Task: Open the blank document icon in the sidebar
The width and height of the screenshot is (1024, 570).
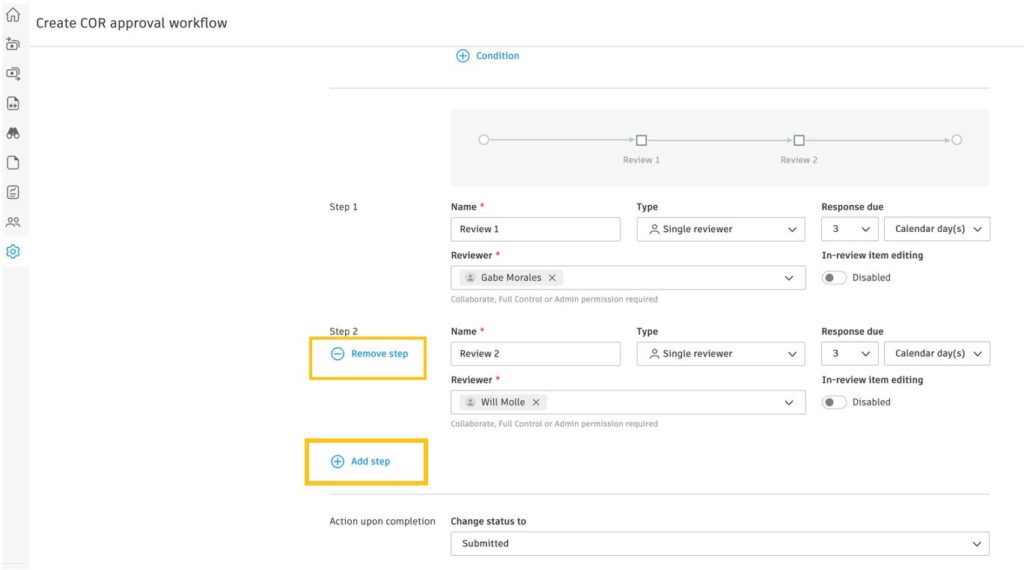Action: point(13,163)
